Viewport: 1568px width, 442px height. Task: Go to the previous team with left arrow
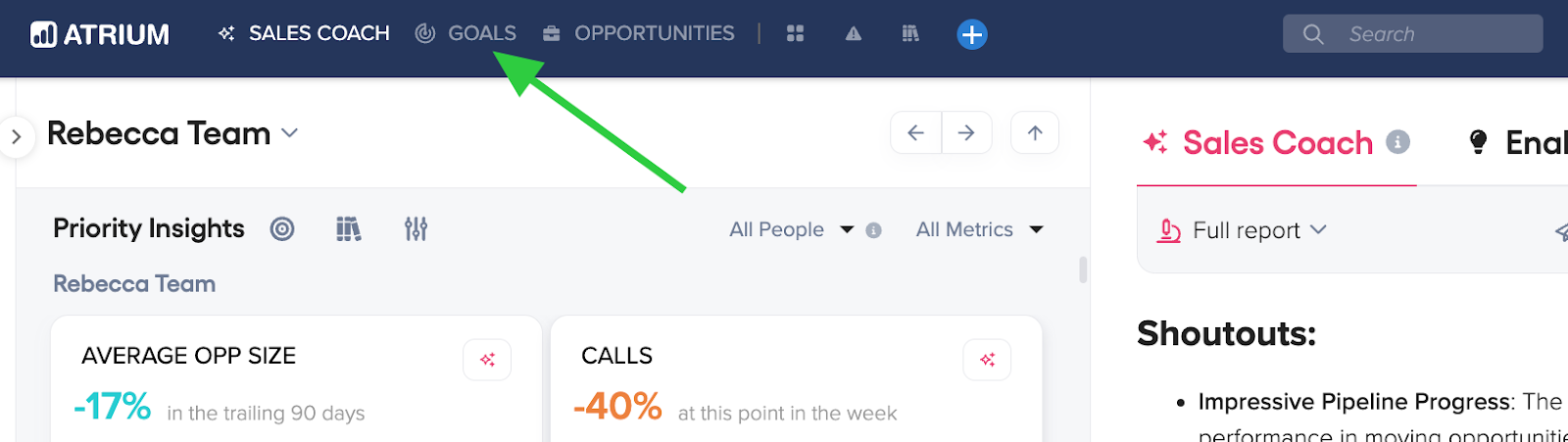coord(915,132)
